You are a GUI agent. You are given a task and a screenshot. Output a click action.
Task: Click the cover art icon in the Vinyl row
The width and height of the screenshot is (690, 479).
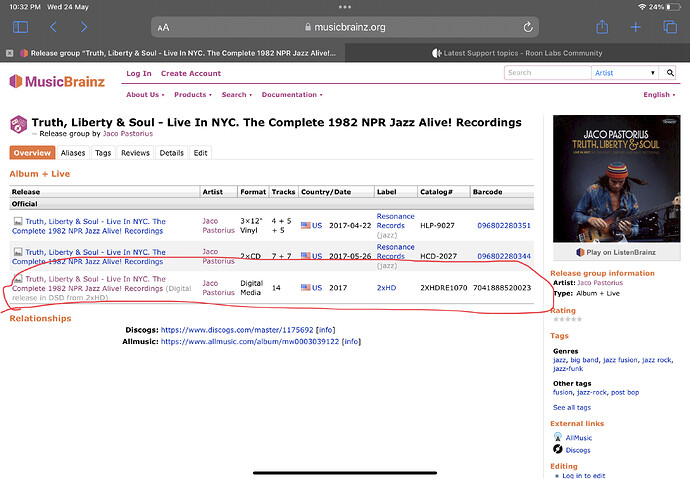[18, 221]
